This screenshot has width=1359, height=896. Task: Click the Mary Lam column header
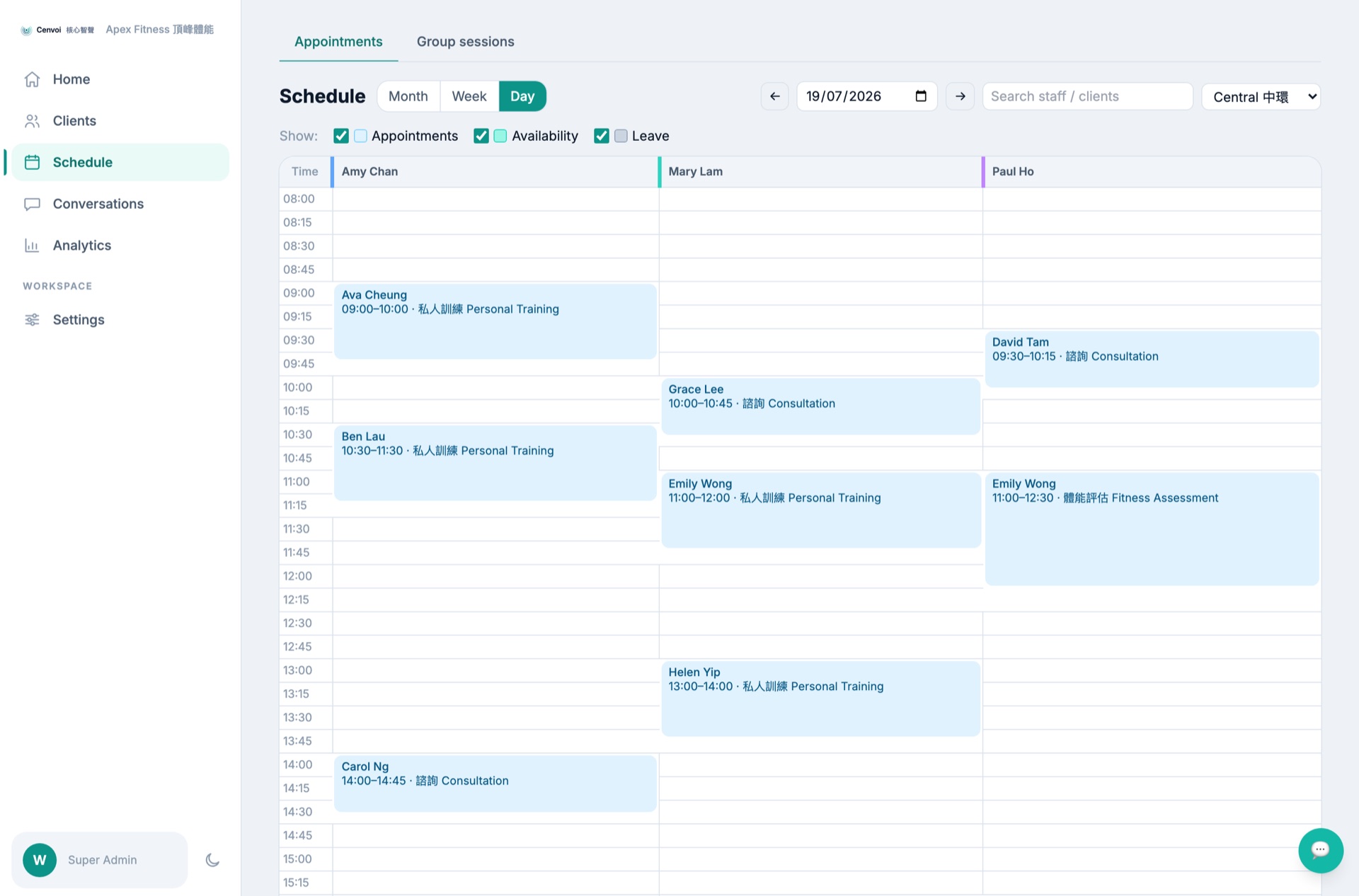point(820,172)
